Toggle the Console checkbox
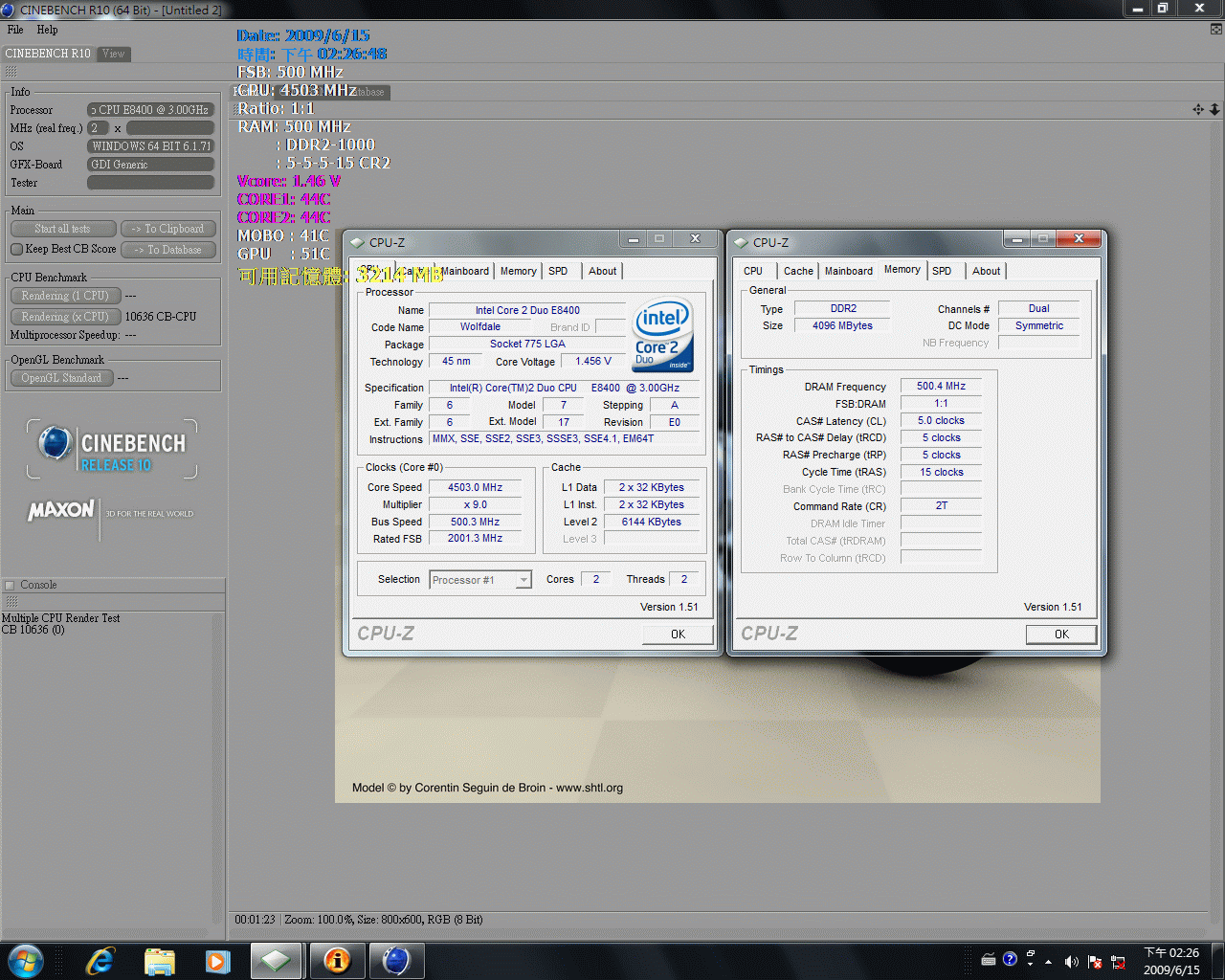 [11, 585]
